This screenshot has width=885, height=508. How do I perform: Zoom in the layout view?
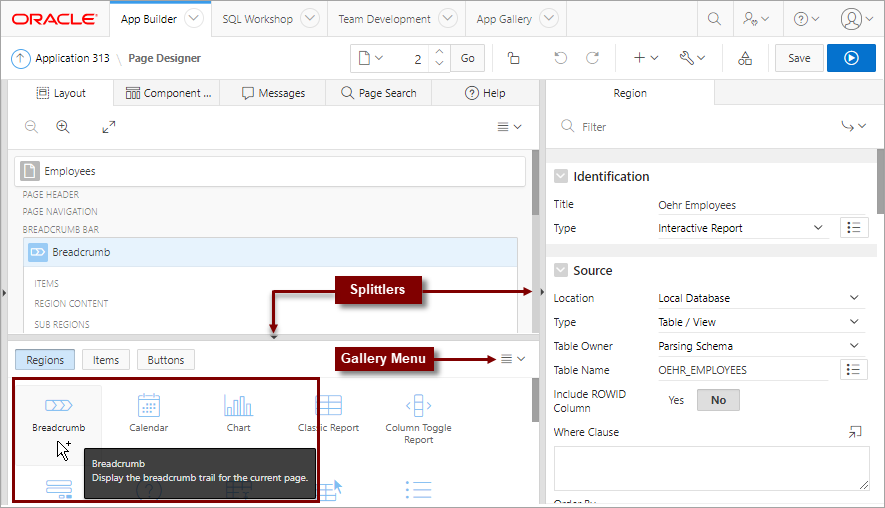[63, 126]
